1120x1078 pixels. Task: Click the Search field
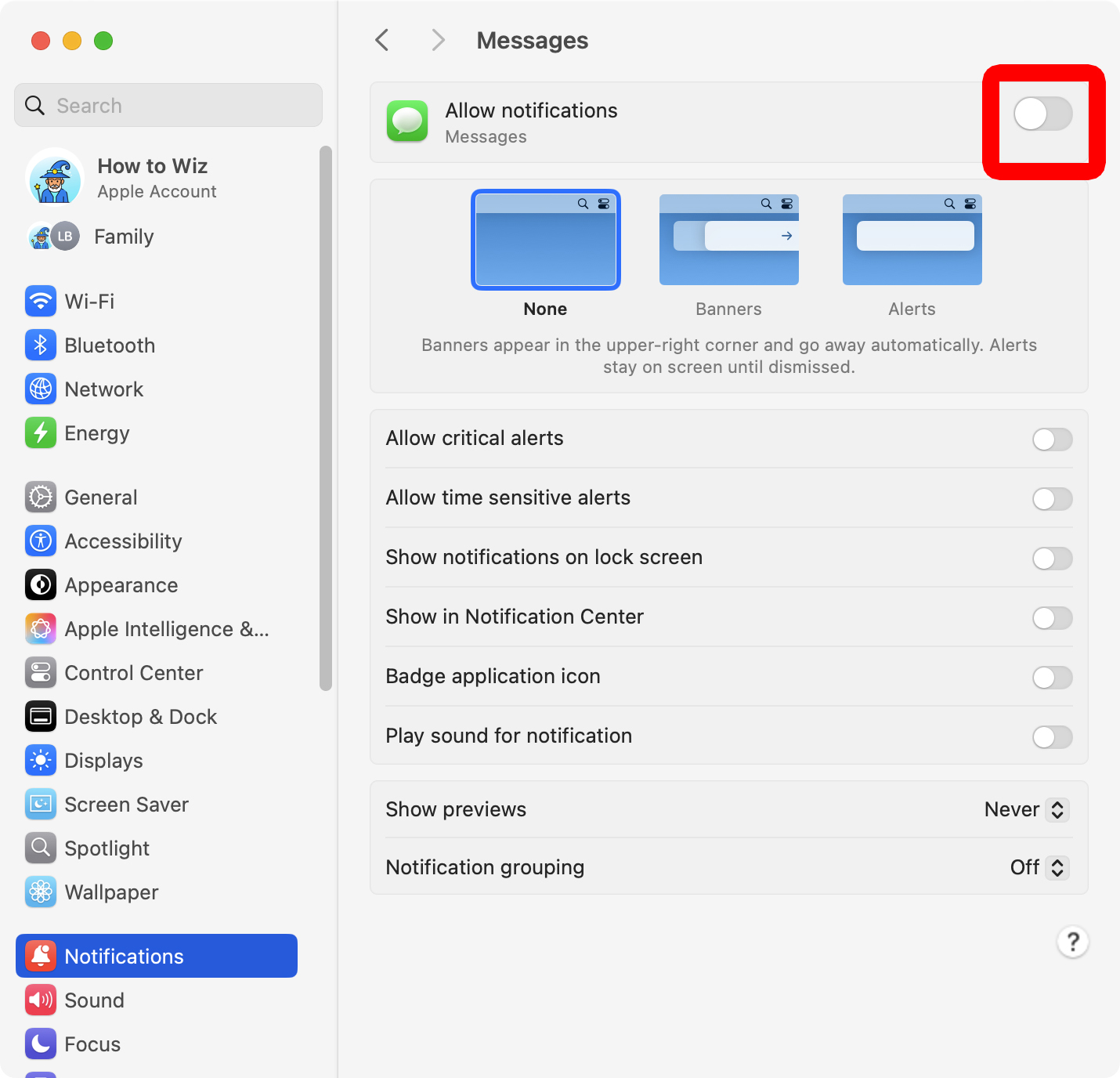point(168,105)
